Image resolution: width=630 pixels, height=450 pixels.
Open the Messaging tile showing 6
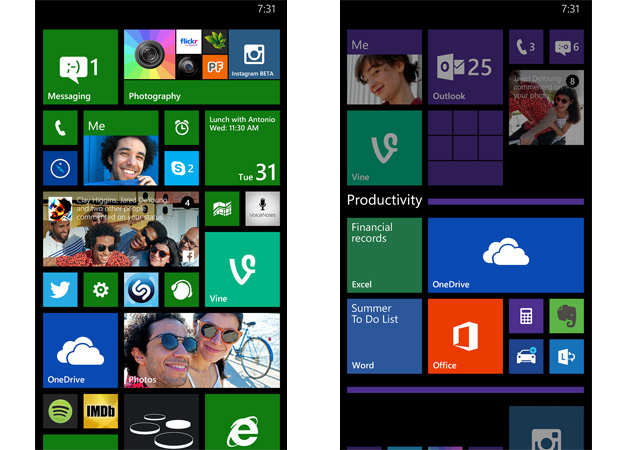pyautogui.click(x=567, y=47)
